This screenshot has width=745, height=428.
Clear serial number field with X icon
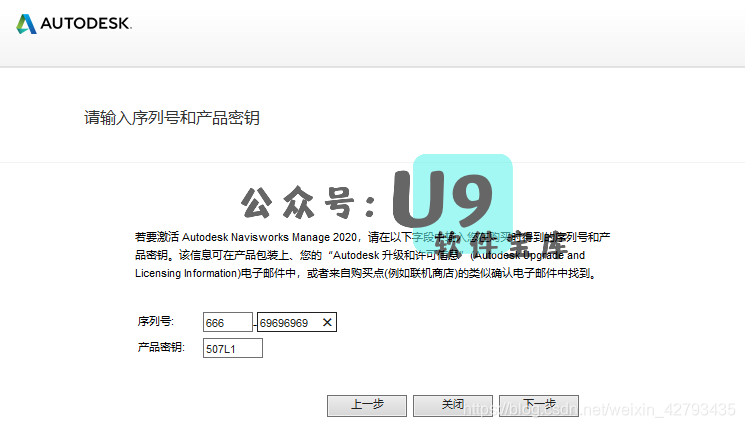coord(327,323)
